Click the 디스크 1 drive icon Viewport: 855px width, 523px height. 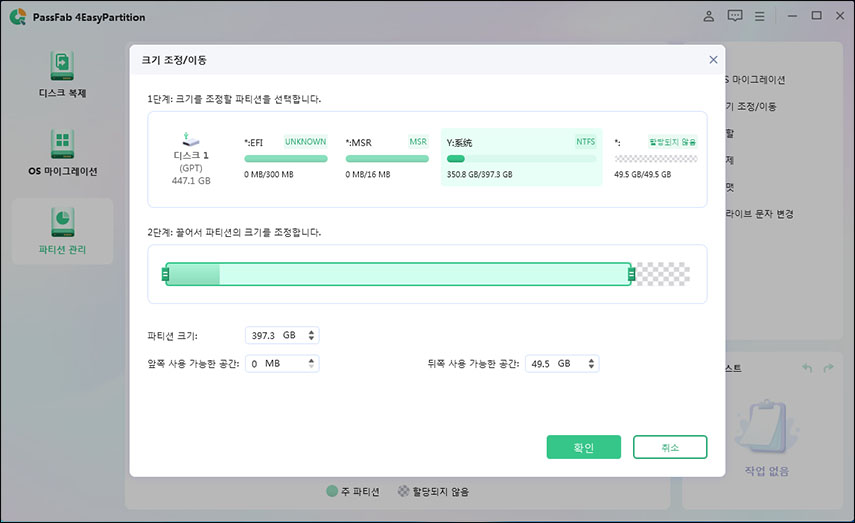click(x=191, y=140)
